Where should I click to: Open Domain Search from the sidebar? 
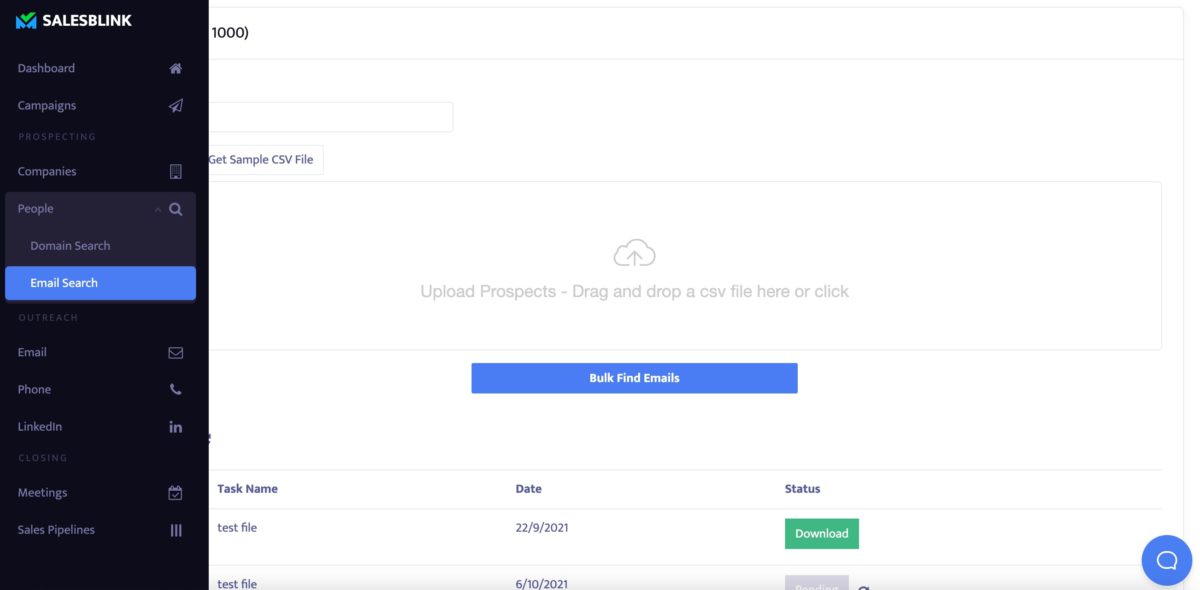point(70,245)
